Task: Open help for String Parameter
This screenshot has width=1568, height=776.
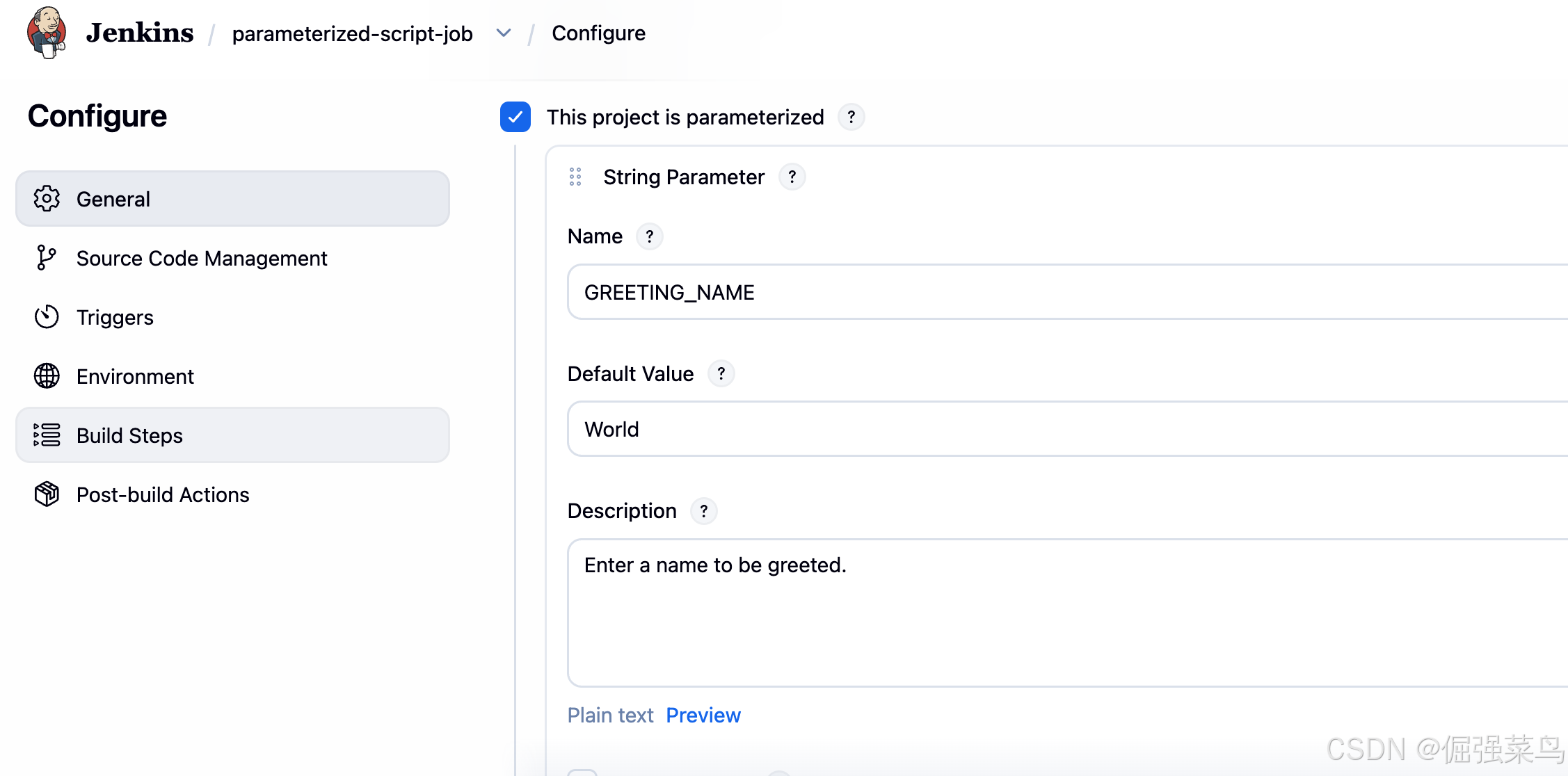Action: (792, 177)
